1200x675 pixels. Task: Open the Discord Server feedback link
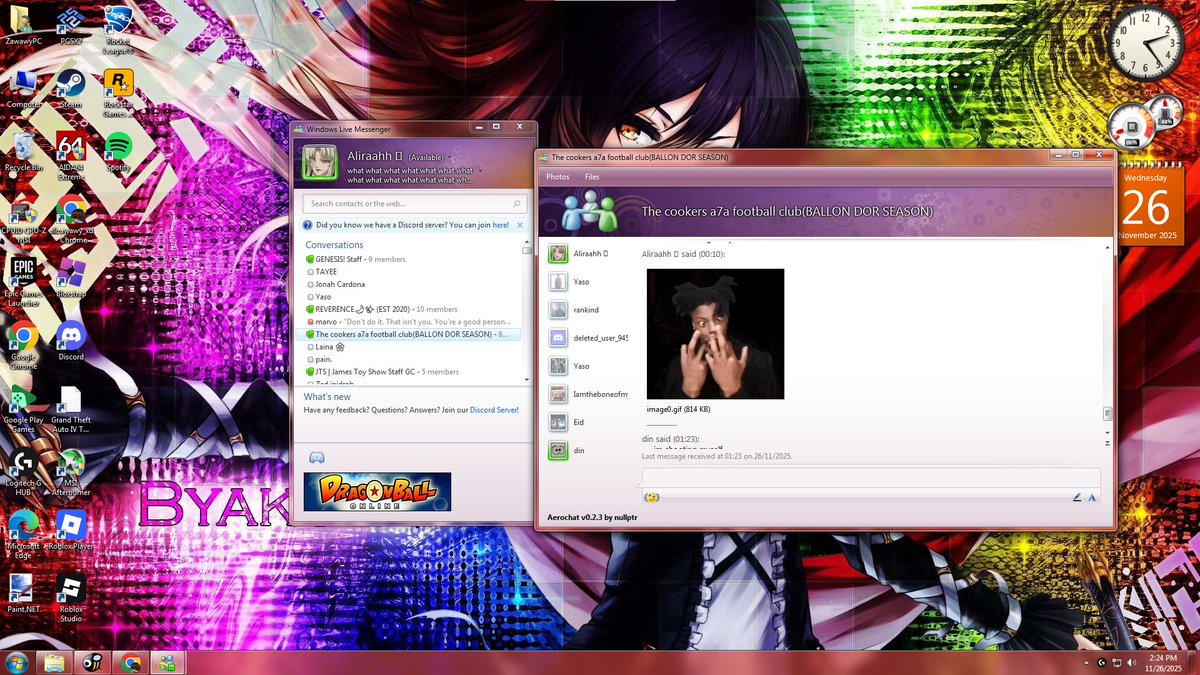click(494, 410)
